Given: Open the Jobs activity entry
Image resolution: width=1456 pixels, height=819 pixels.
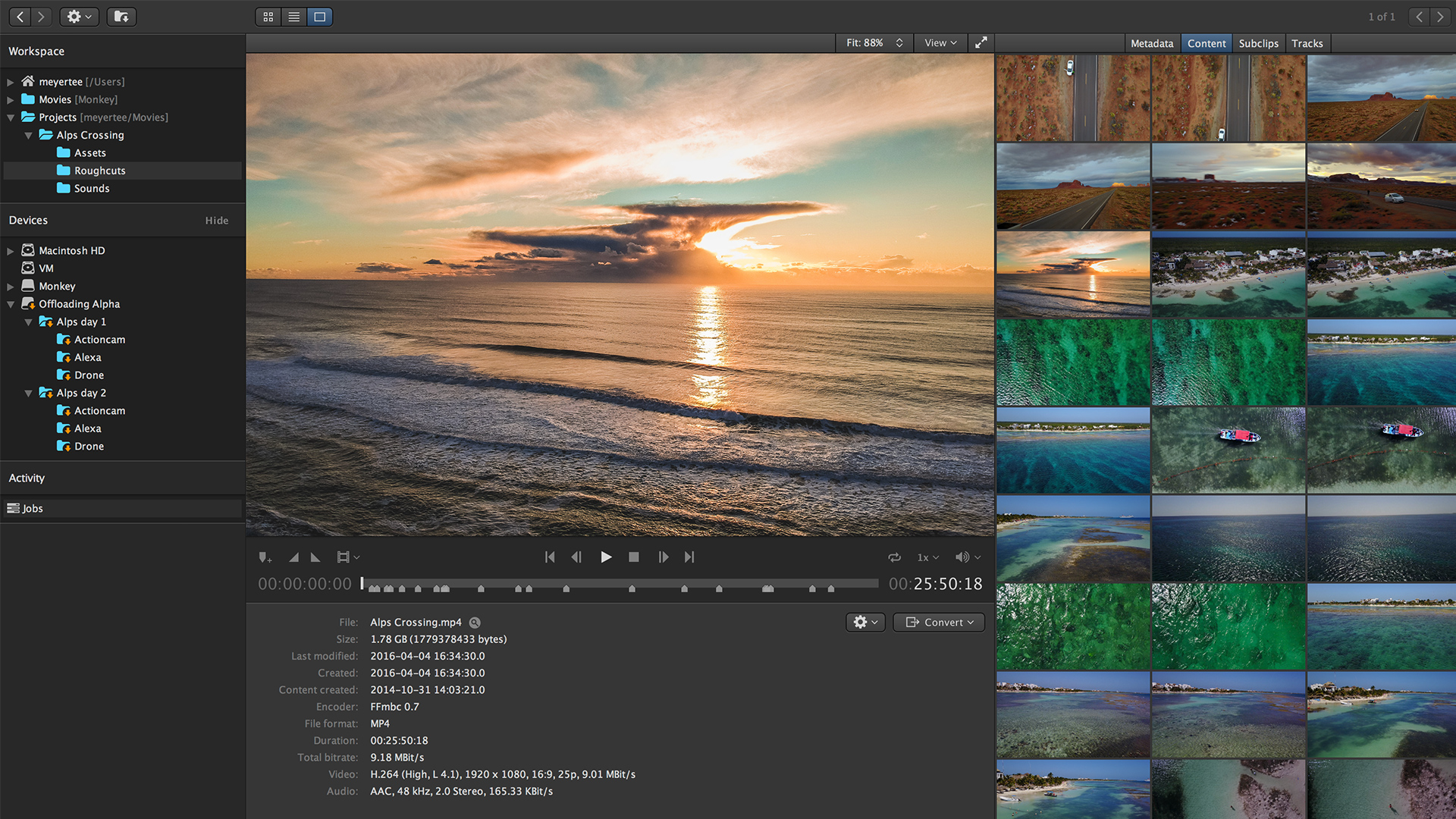Looking at the screenshot, I should pyautogui.click(x=123, y=508).
